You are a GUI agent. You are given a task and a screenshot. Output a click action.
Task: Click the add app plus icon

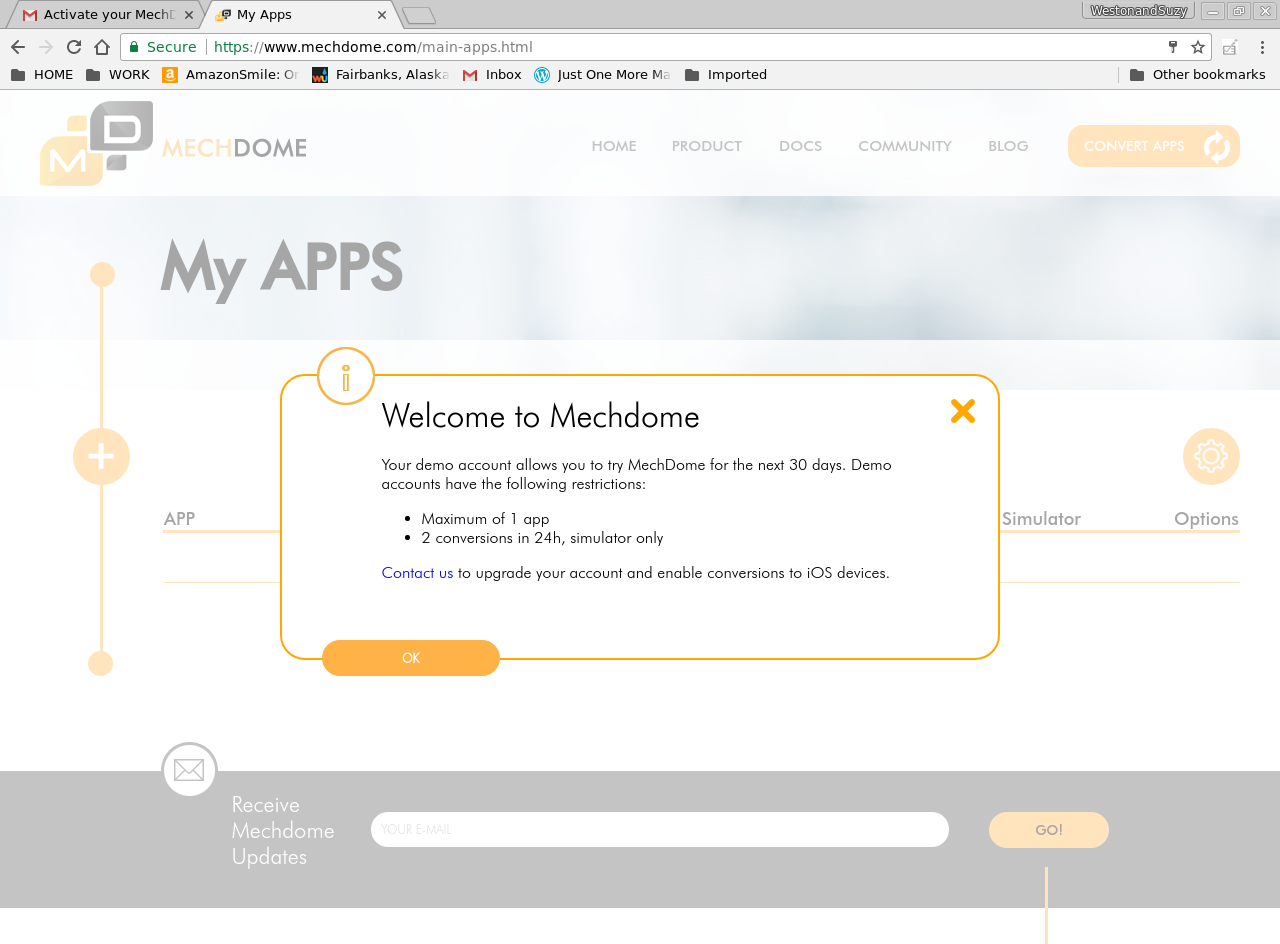click(x=101, y=457)
